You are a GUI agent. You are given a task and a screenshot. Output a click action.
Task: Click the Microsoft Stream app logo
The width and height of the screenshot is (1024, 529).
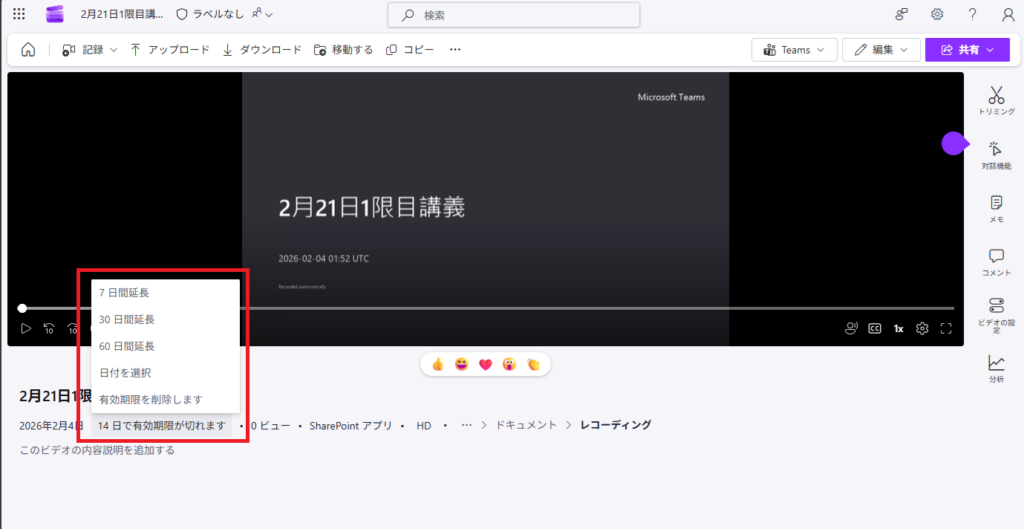[x=55, y=15]
